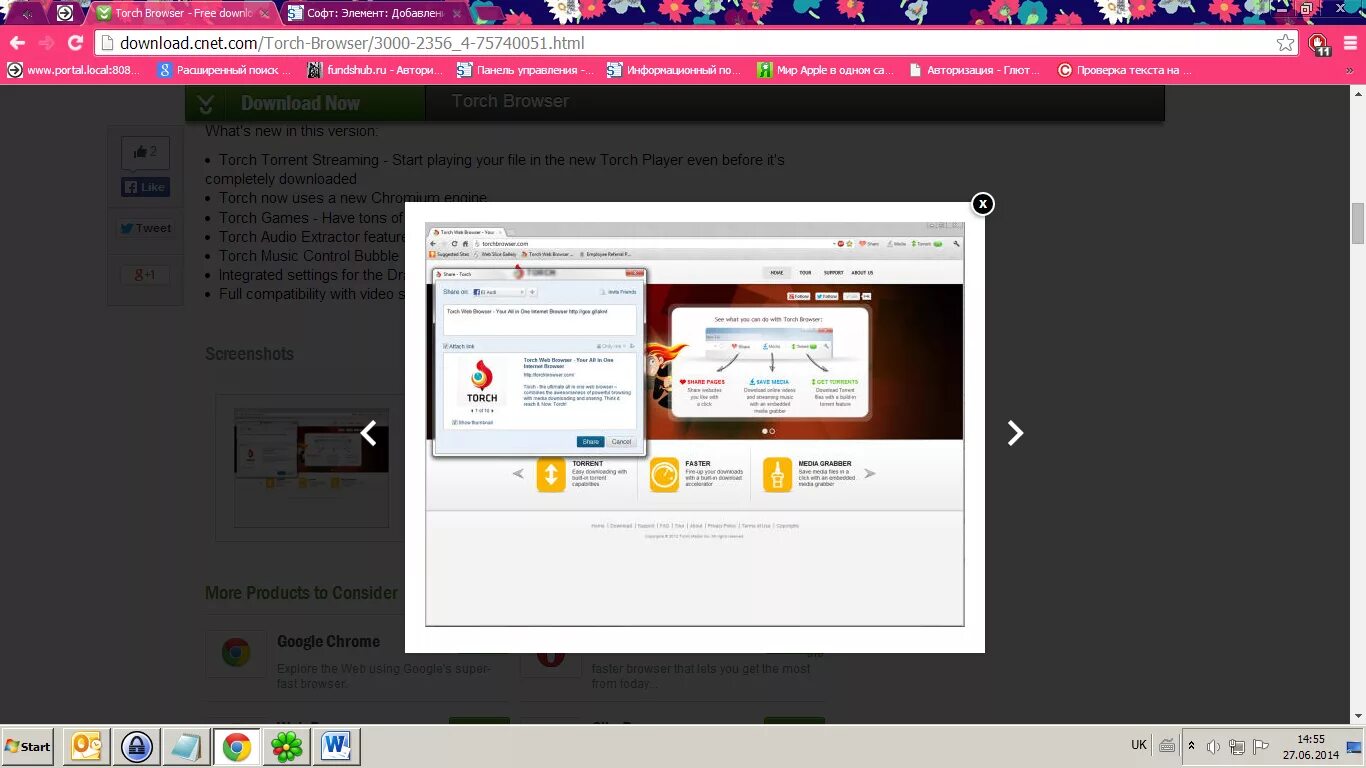Click the Tweet button
Viewport: 1366px width, 768px height.
click(146, 228)
